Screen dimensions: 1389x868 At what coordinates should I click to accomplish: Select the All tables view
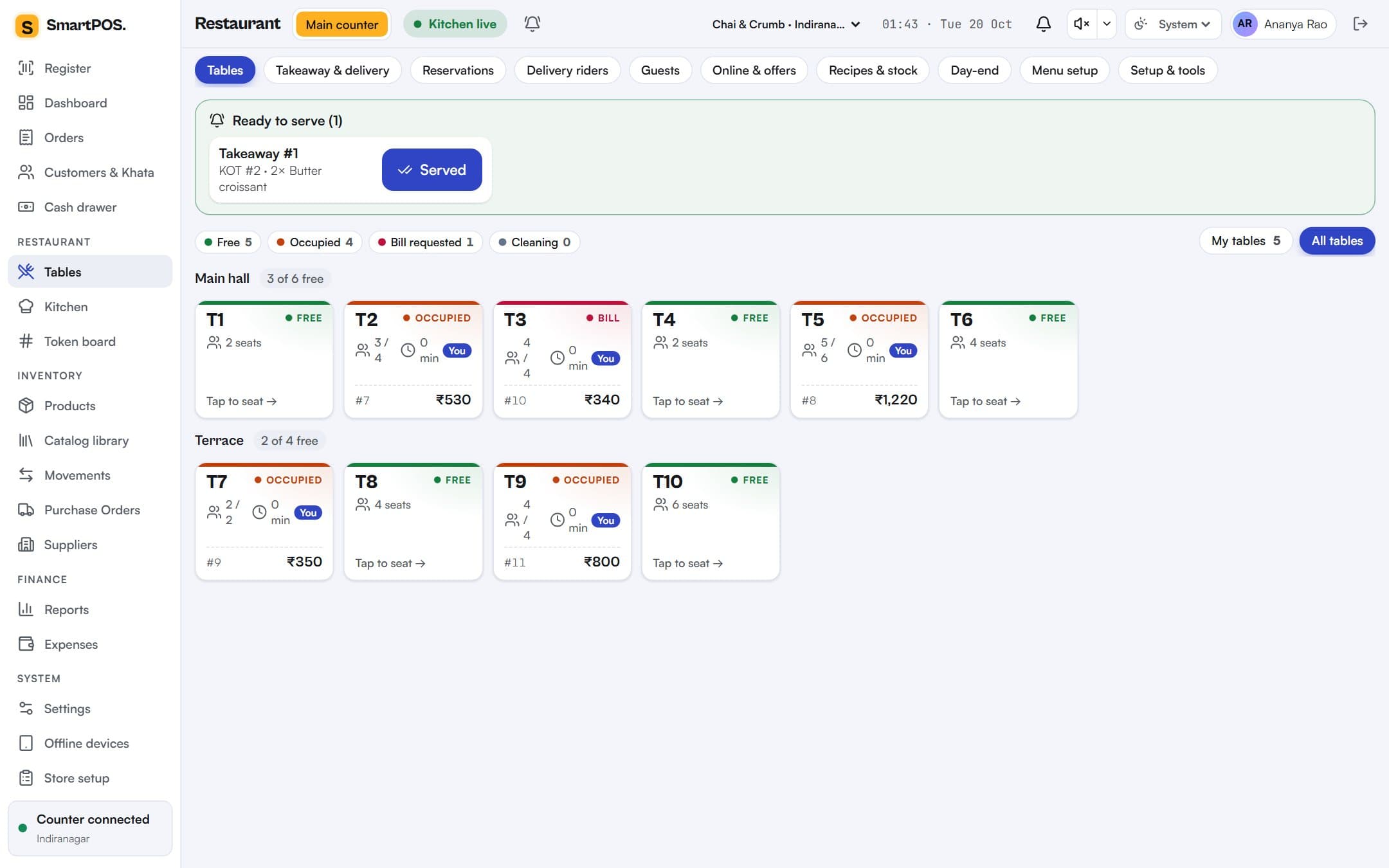tap(1337, 241)
